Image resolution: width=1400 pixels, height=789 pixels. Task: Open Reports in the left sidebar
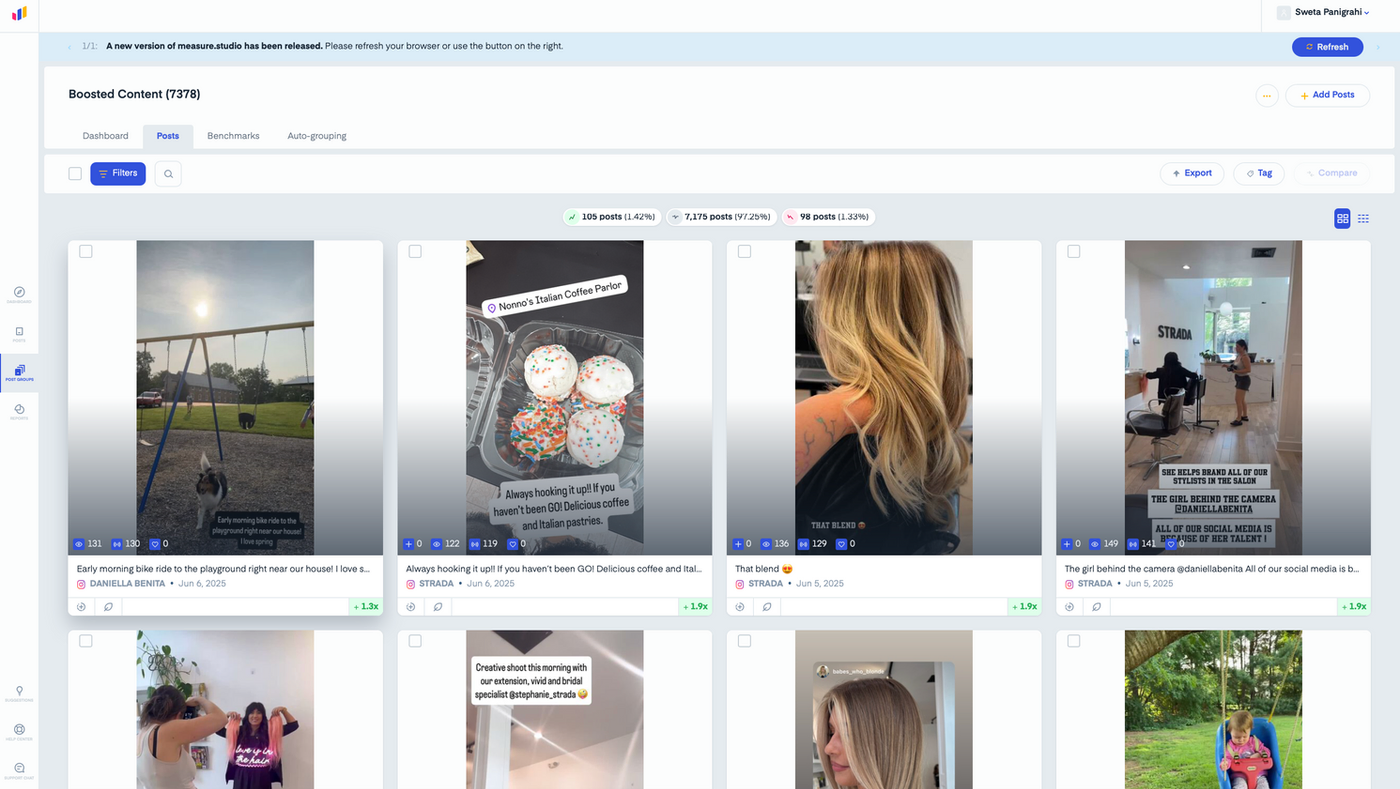tap(19, 412)
